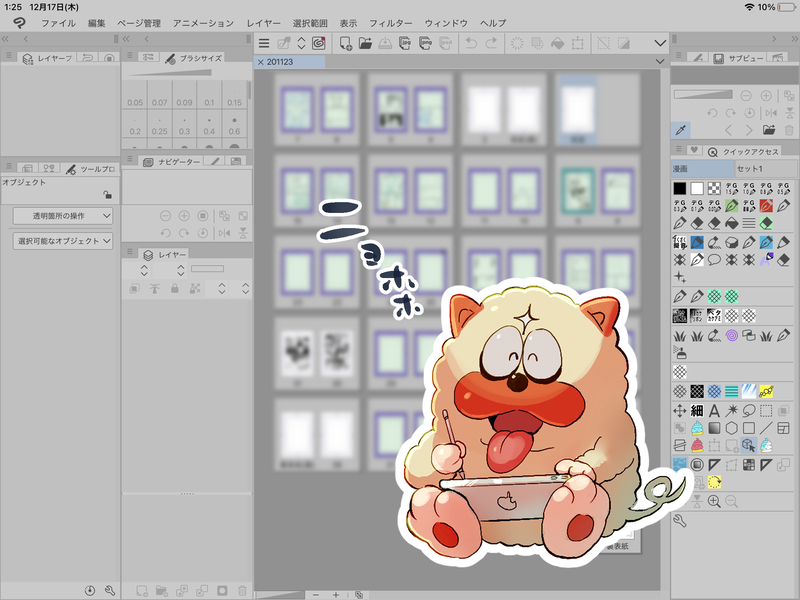
Task: Click the fill bucket icon in command bar
Action: tap(557, 43)
